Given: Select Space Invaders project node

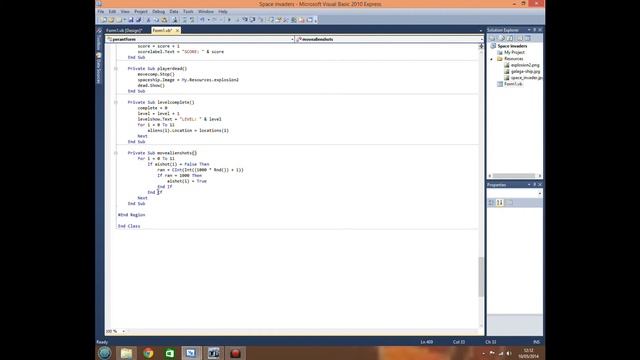Looking at the screenshot, I should pos(512,46).
